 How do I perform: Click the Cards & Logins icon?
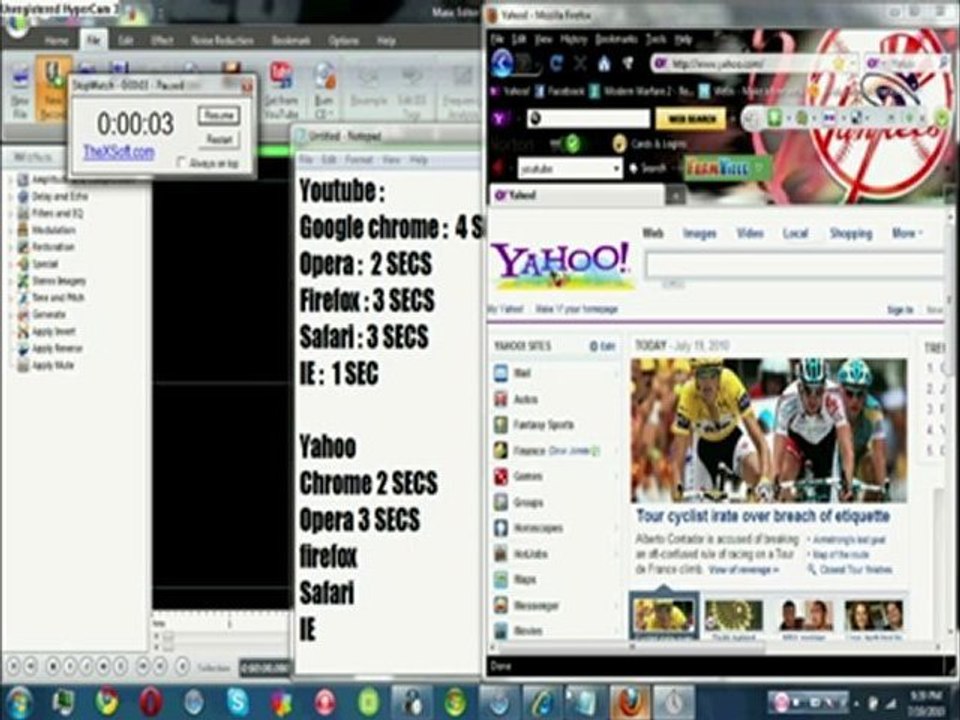[620, 144]
